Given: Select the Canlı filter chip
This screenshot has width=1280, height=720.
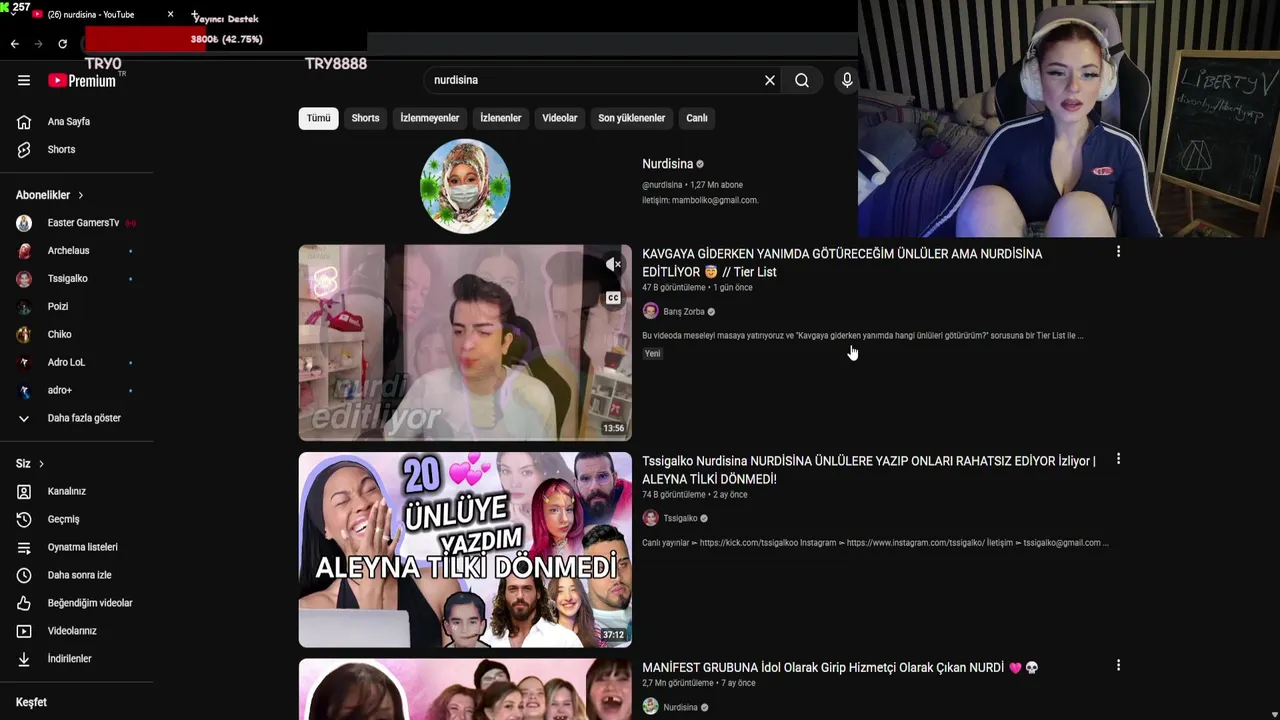Looking at the screenshot, I should 697,118.
